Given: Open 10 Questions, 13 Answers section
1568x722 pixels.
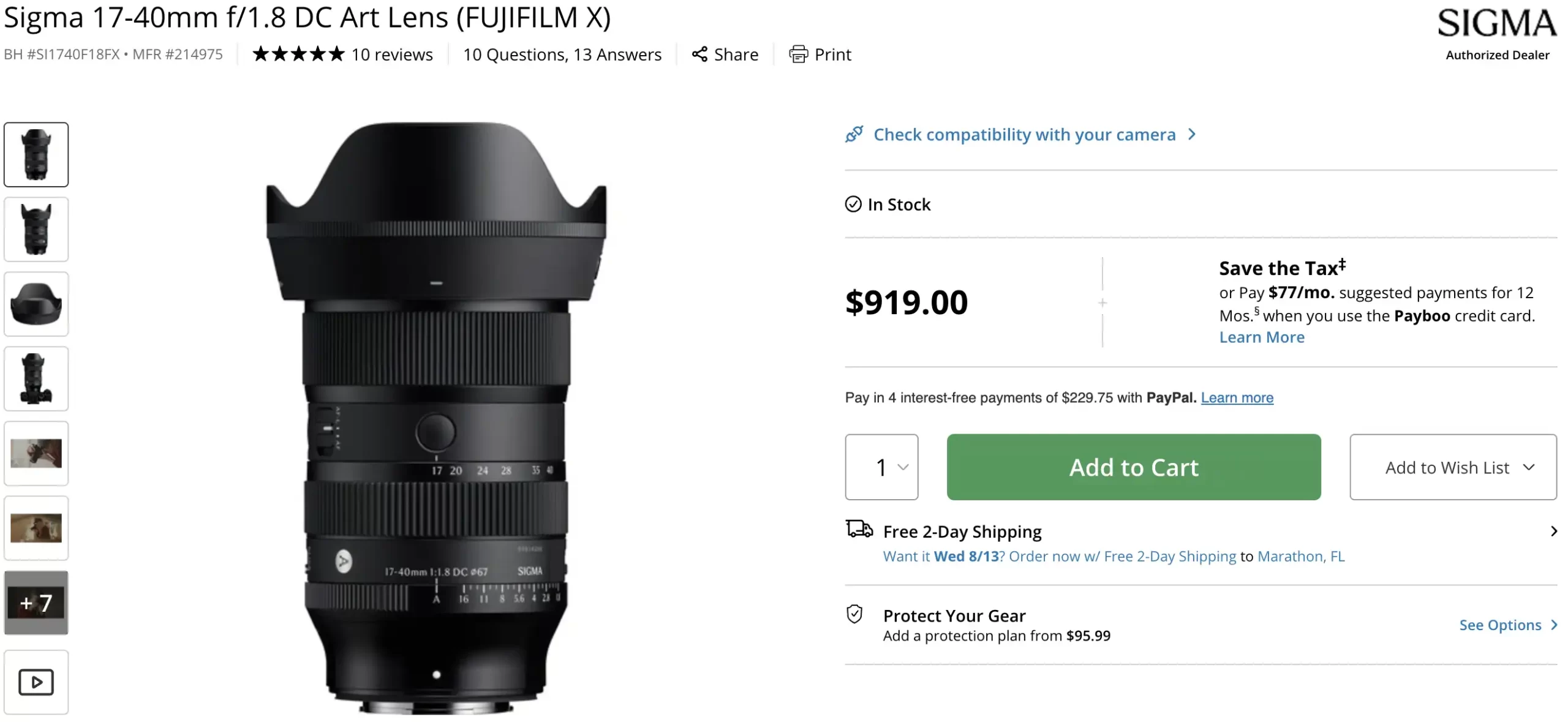Looking at the screenshot, I should pyautogui.click(x=562, y=55).
